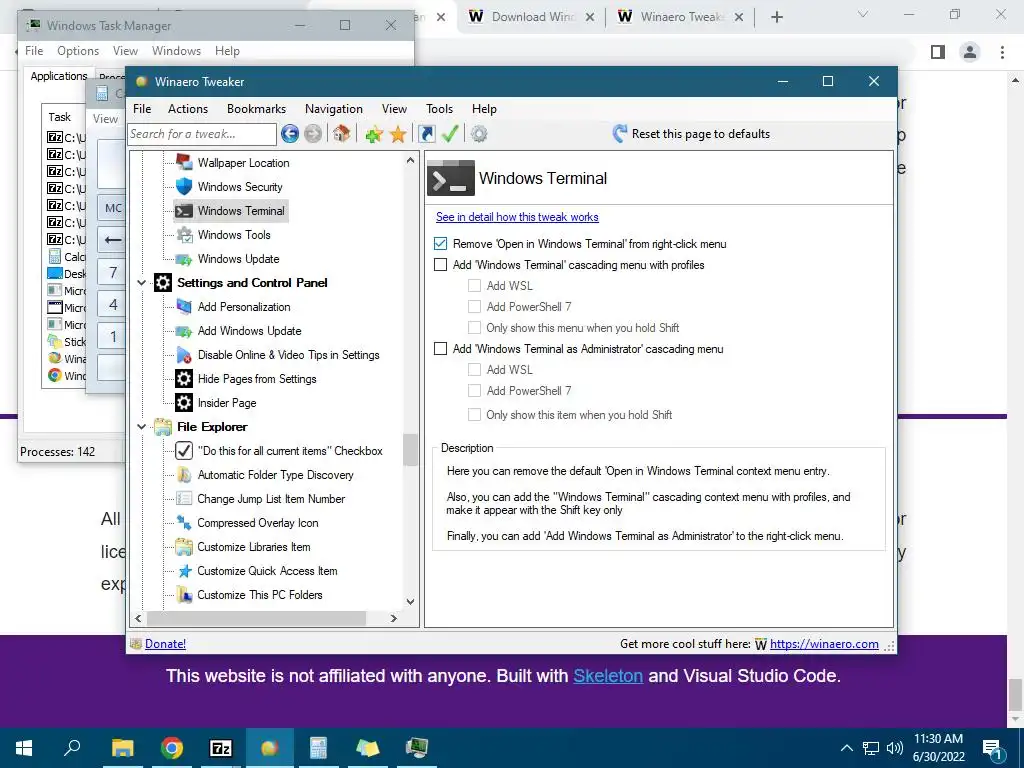Uncheck Remove 'Open in Windows Terminal' from right-click menu
1024x768 pixels.
pos(441,244)
